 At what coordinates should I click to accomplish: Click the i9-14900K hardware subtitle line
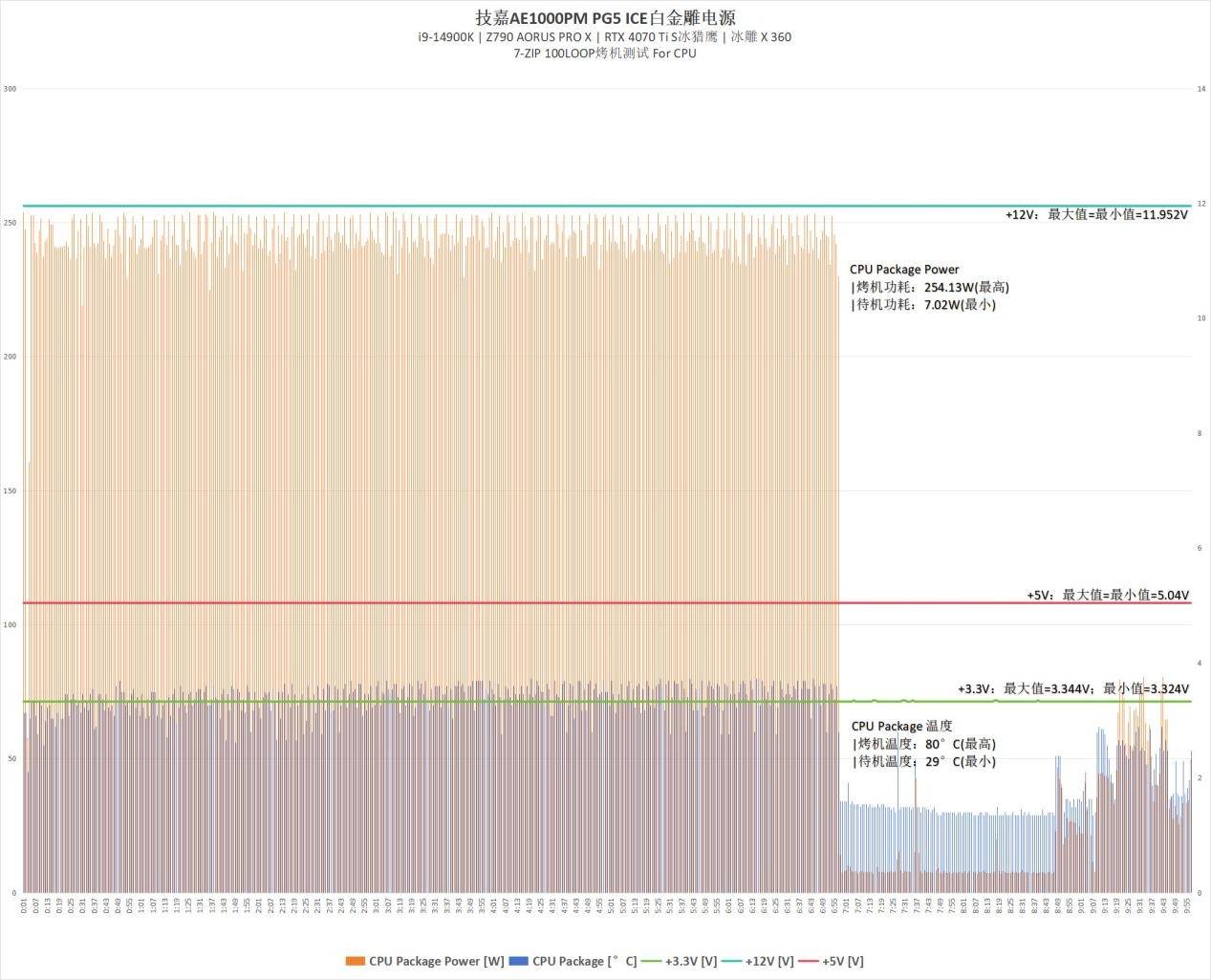point(604,37)
